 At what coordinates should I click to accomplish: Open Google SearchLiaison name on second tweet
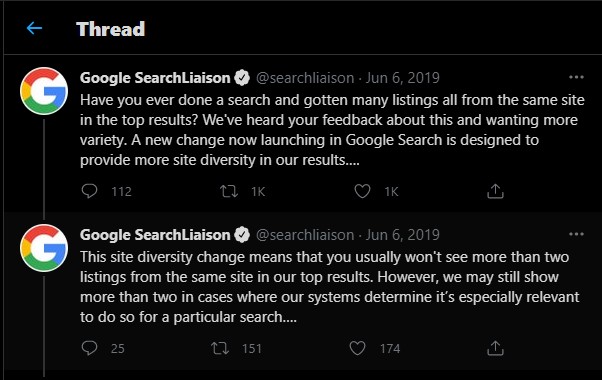[155, 235]
